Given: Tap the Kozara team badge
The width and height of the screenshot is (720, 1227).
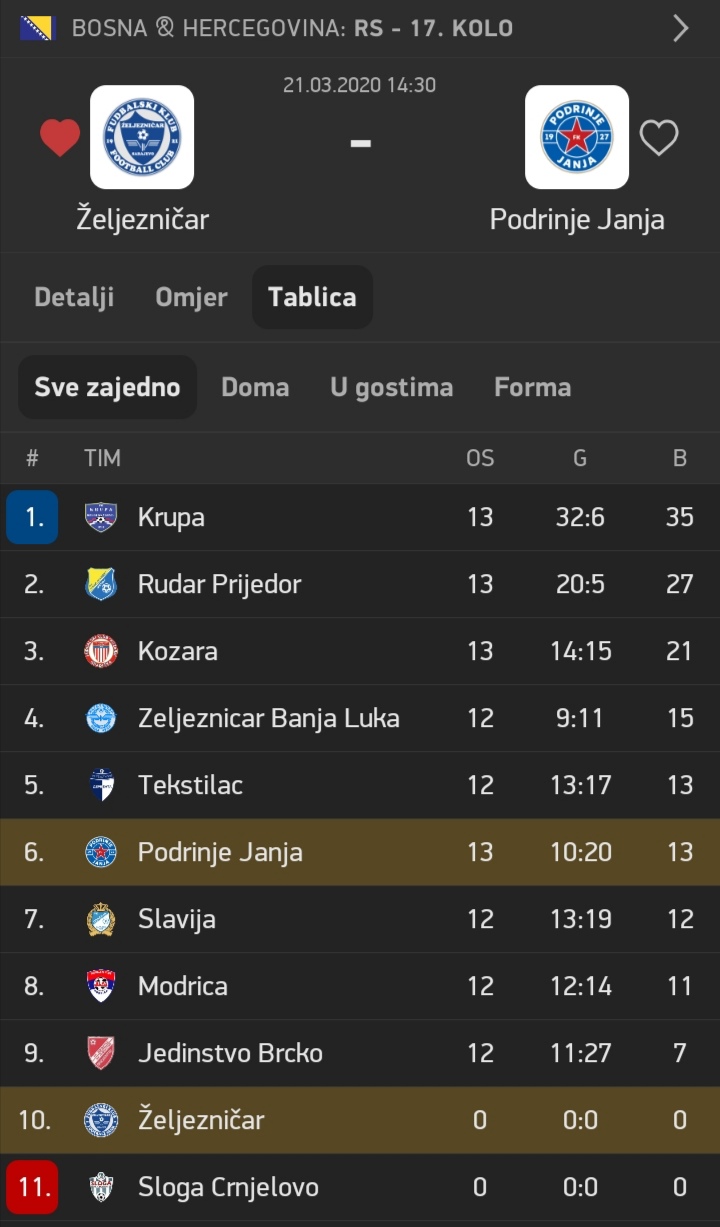Looking at the screenshot, I should [x=101, y=651].
